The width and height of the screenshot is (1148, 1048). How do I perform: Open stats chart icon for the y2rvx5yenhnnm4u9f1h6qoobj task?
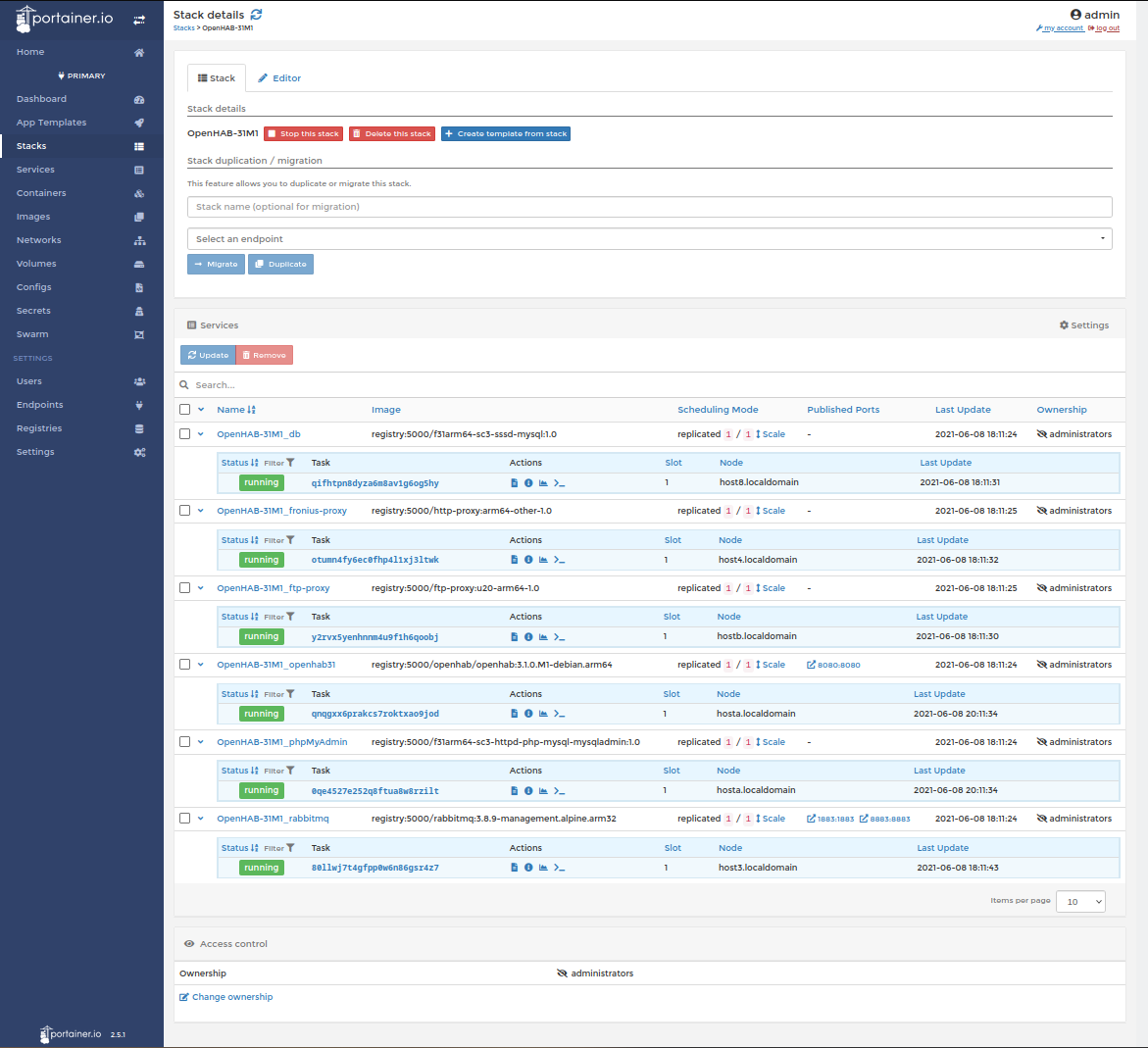click(x=543, y=637)
